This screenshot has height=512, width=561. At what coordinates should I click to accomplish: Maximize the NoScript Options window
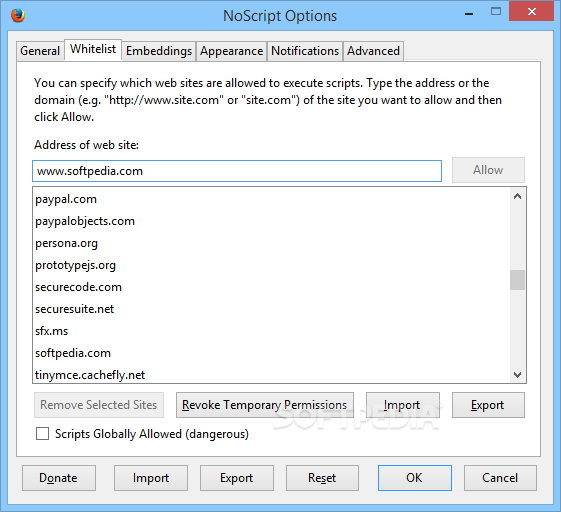496,11
